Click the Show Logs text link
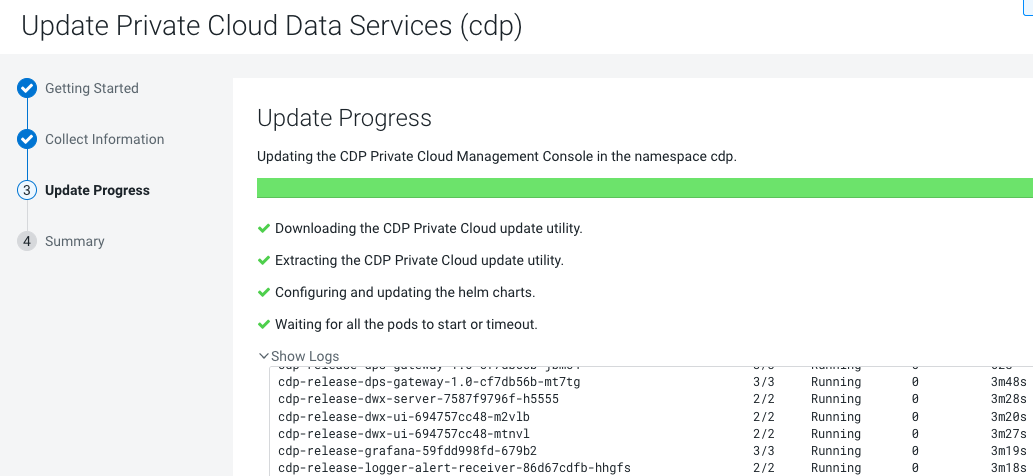The height and width of the screenshot is (476, 1033). (305, 356)
